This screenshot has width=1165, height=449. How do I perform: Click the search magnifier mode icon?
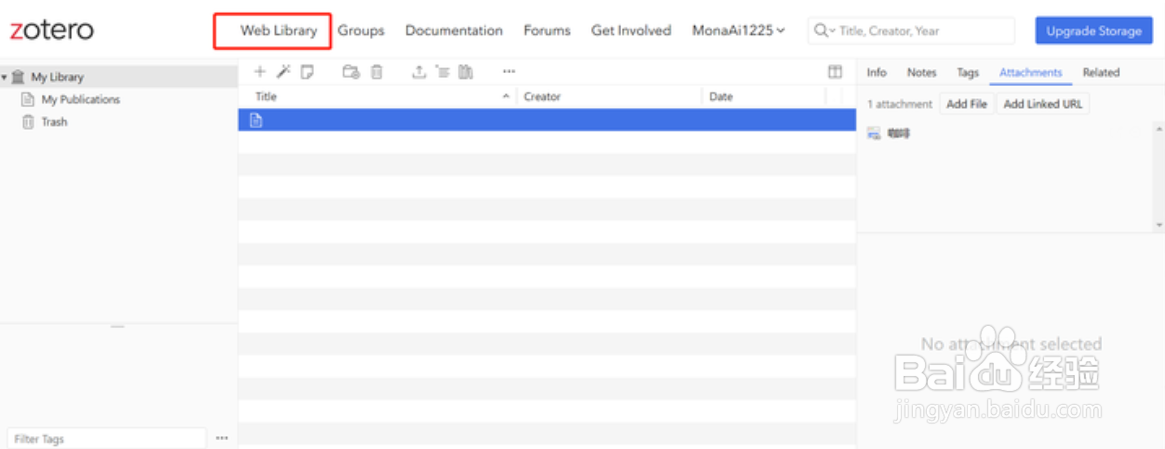(824, 30)
